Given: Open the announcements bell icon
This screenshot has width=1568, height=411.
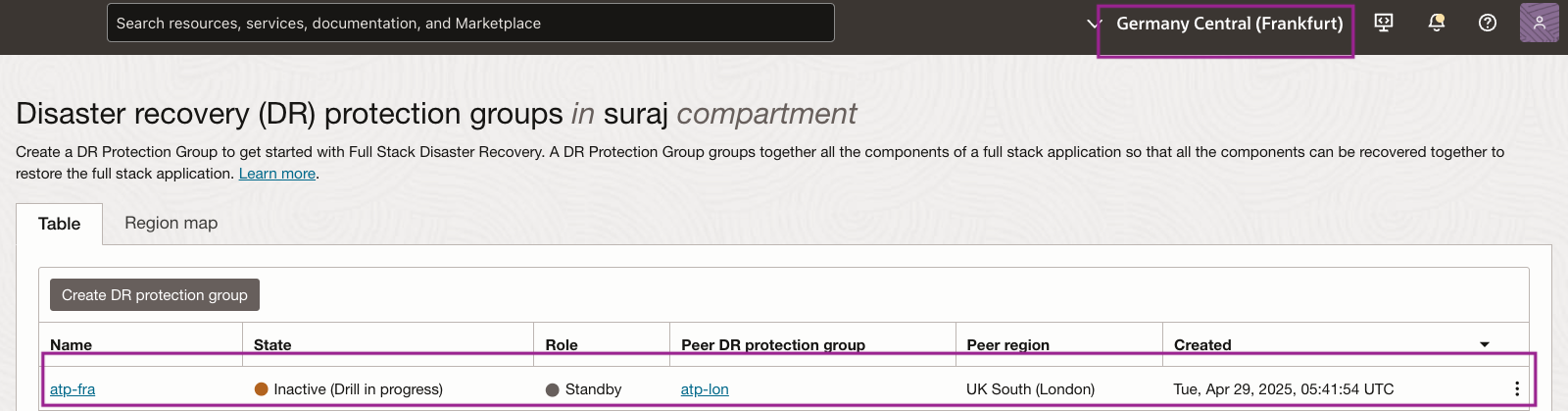Looking at the screenshot, I should pyautogui.click(x=1437, y=23).
